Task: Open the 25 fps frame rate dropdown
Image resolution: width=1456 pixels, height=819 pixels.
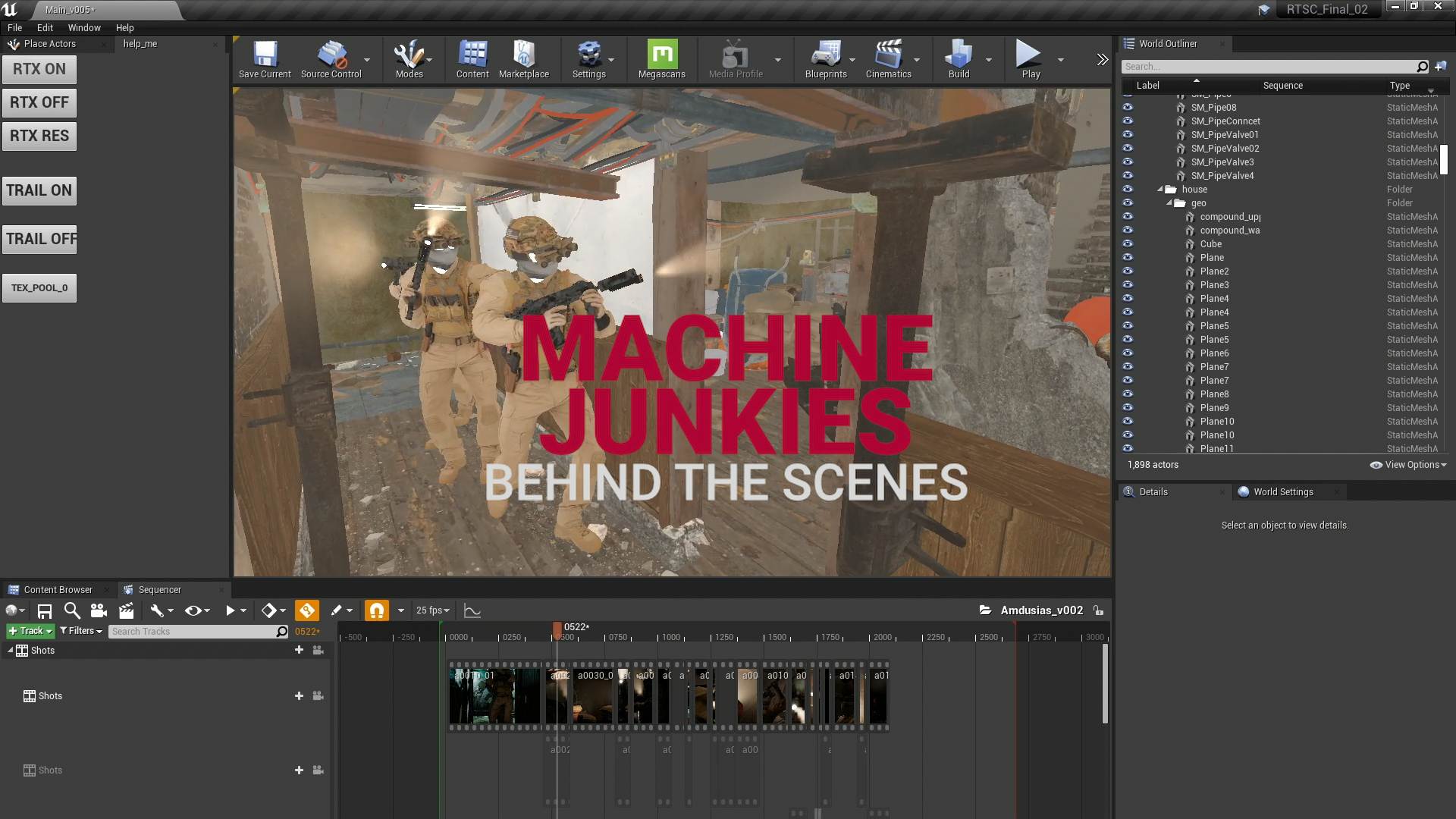Action: click(x=433, y=610)
